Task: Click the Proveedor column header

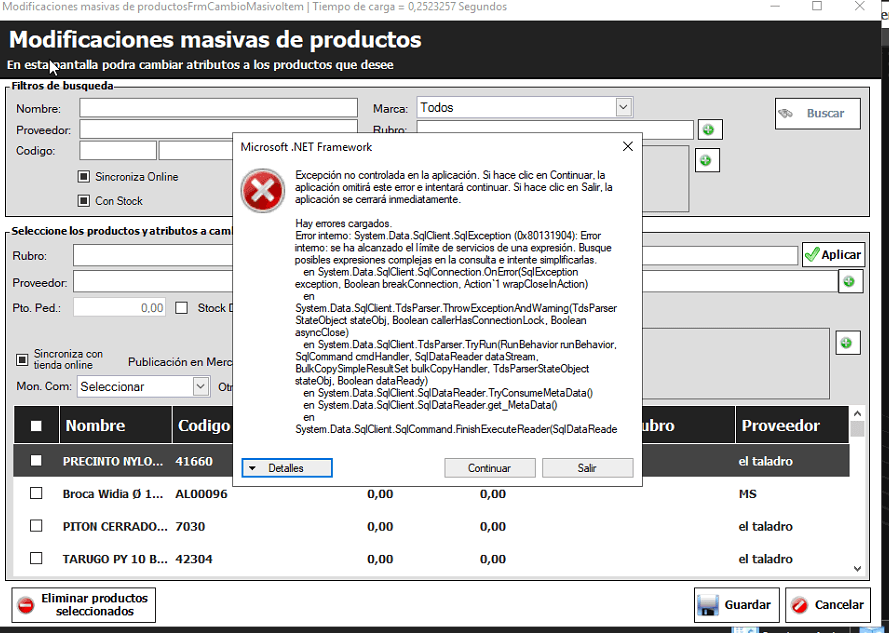Action: 780,426
